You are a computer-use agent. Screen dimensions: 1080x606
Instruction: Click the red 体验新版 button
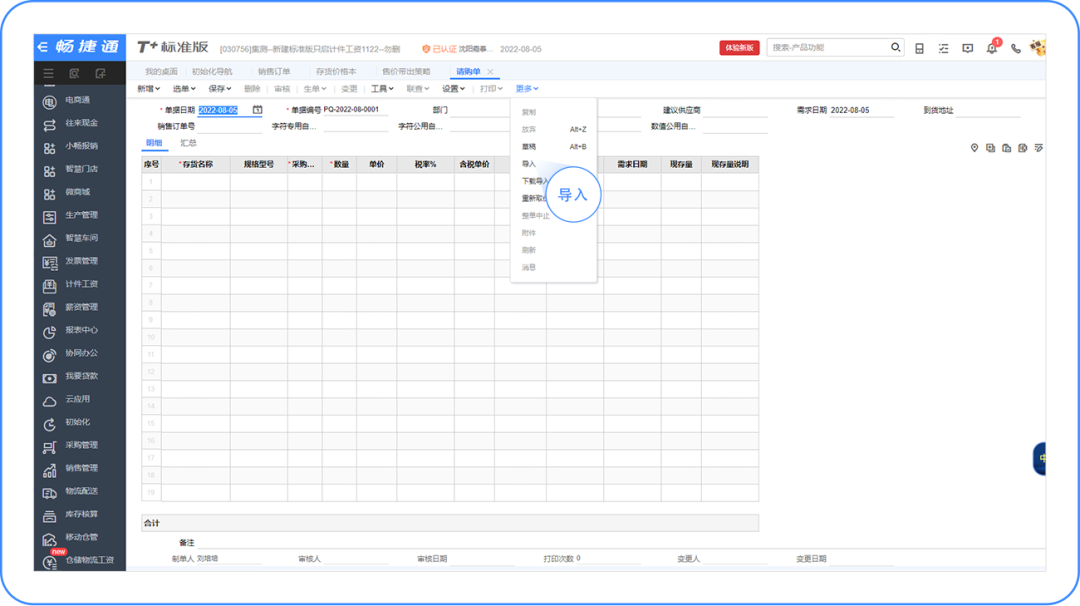click(739, 48)
